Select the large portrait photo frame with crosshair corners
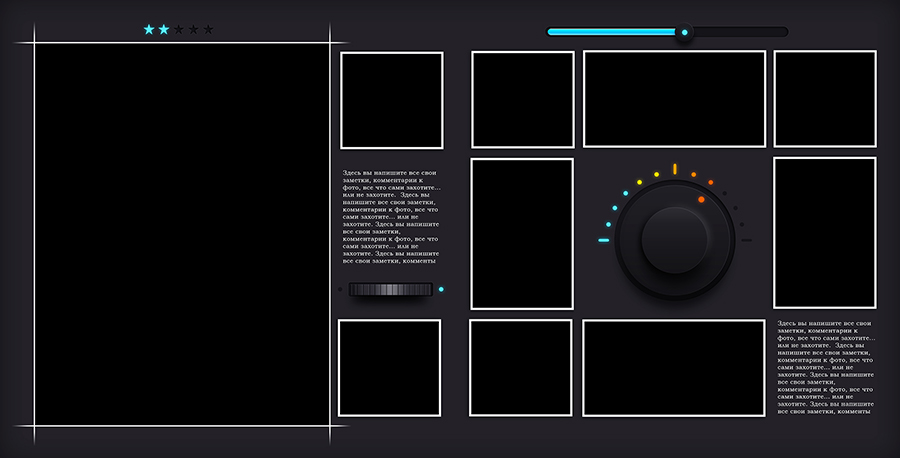This screenshot has width=900, height=458. point(182,234)
